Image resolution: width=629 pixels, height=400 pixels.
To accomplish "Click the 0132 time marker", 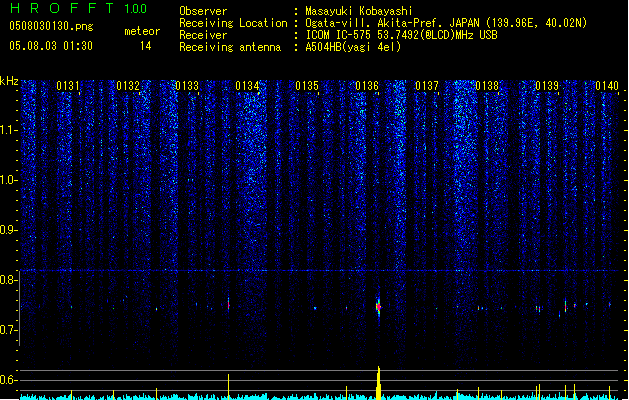I will [128, 86].
